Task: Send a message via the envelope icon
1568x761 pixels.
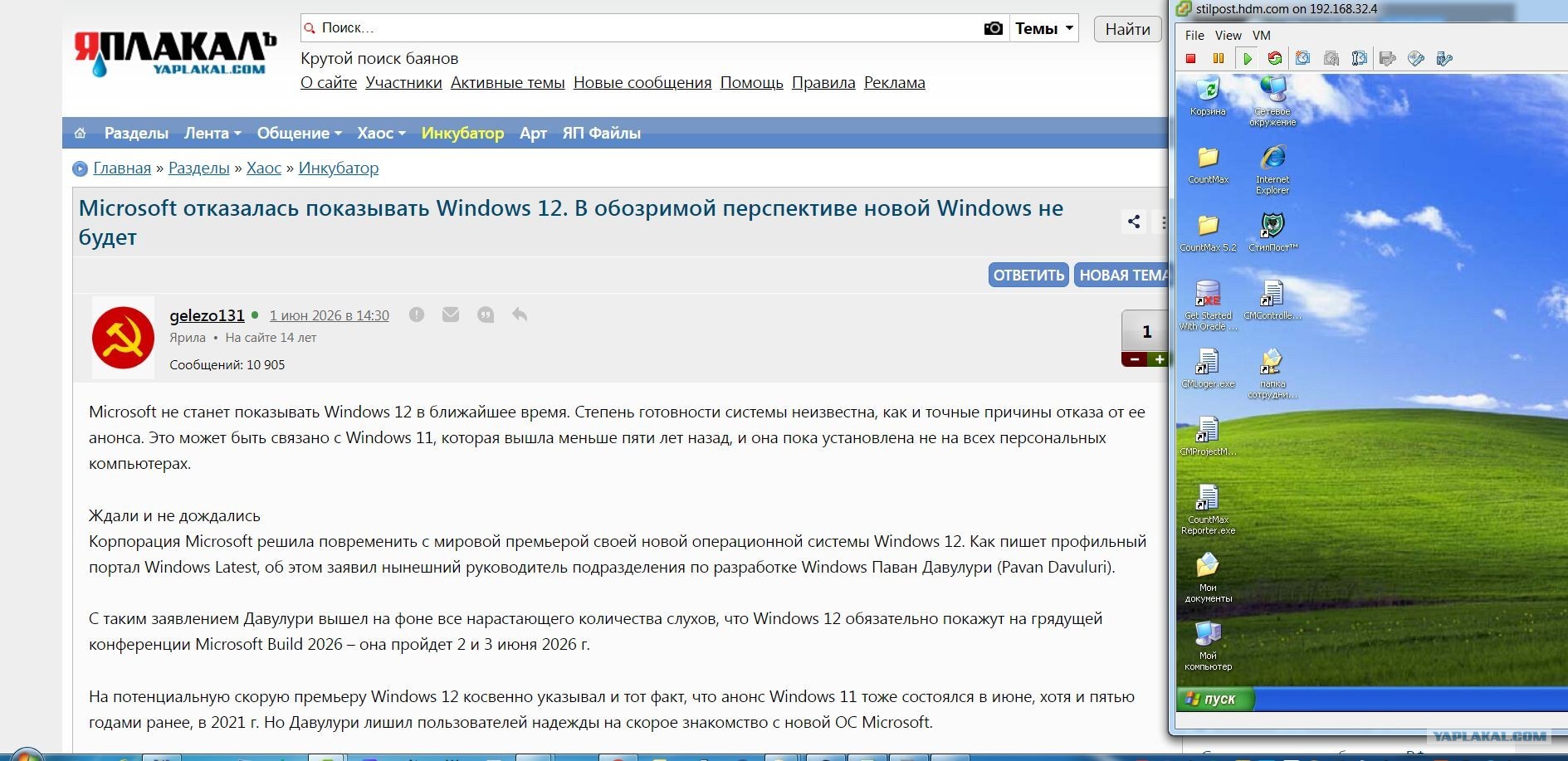Action: pyautogui.click(x=451, y=315)
